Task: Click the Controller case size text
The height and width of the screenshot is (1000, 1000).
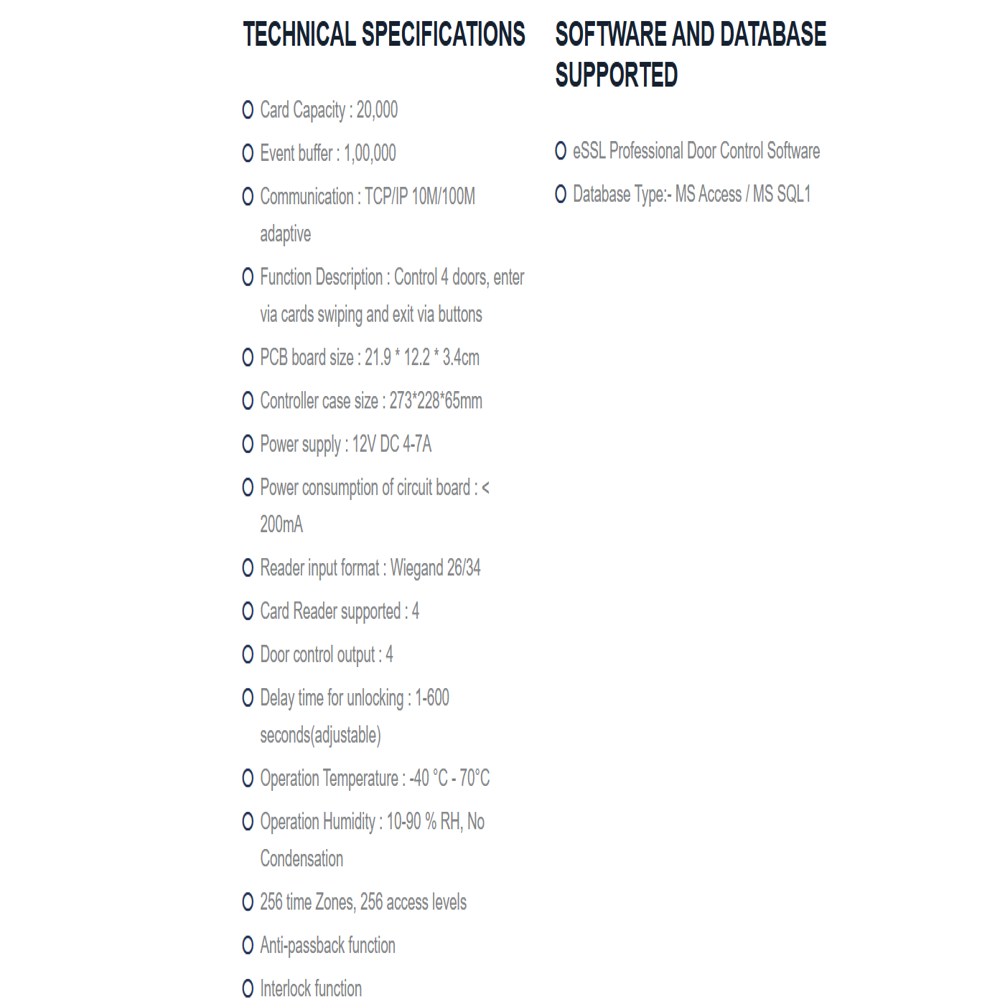Action: [371, 401]
